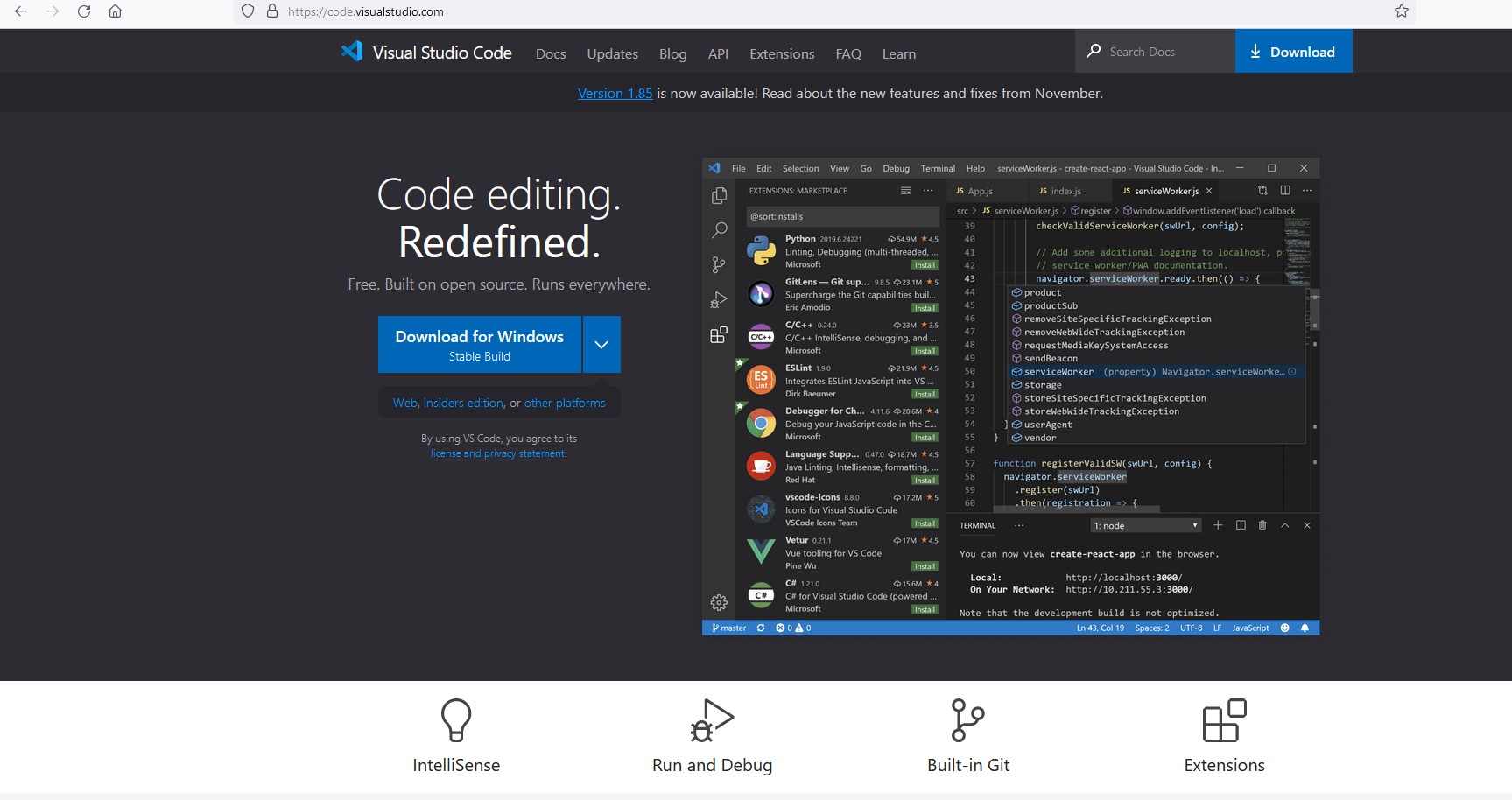Click Search icon in screenshot activity bar
The width and height of the screenshot is (1512, 800).
[719, 230]
